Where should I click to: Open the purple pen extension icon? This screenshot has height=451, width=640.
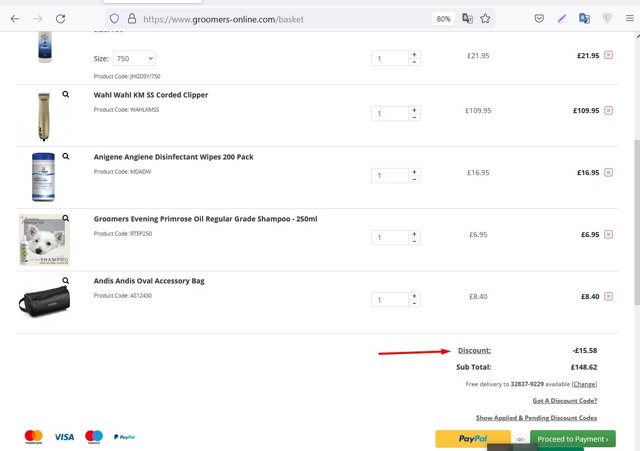coord(562,18)
